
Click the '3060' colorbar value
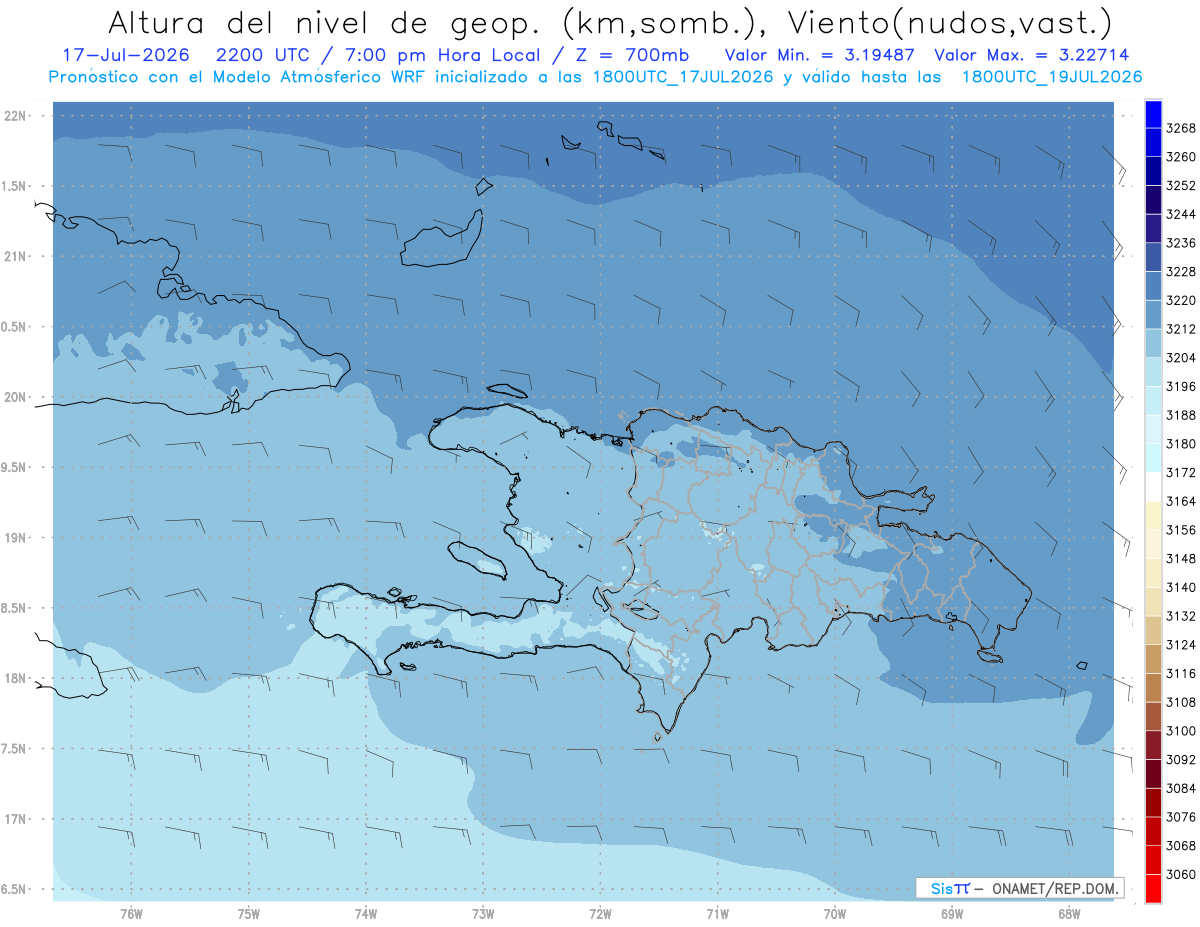(x=1181, y=875)
